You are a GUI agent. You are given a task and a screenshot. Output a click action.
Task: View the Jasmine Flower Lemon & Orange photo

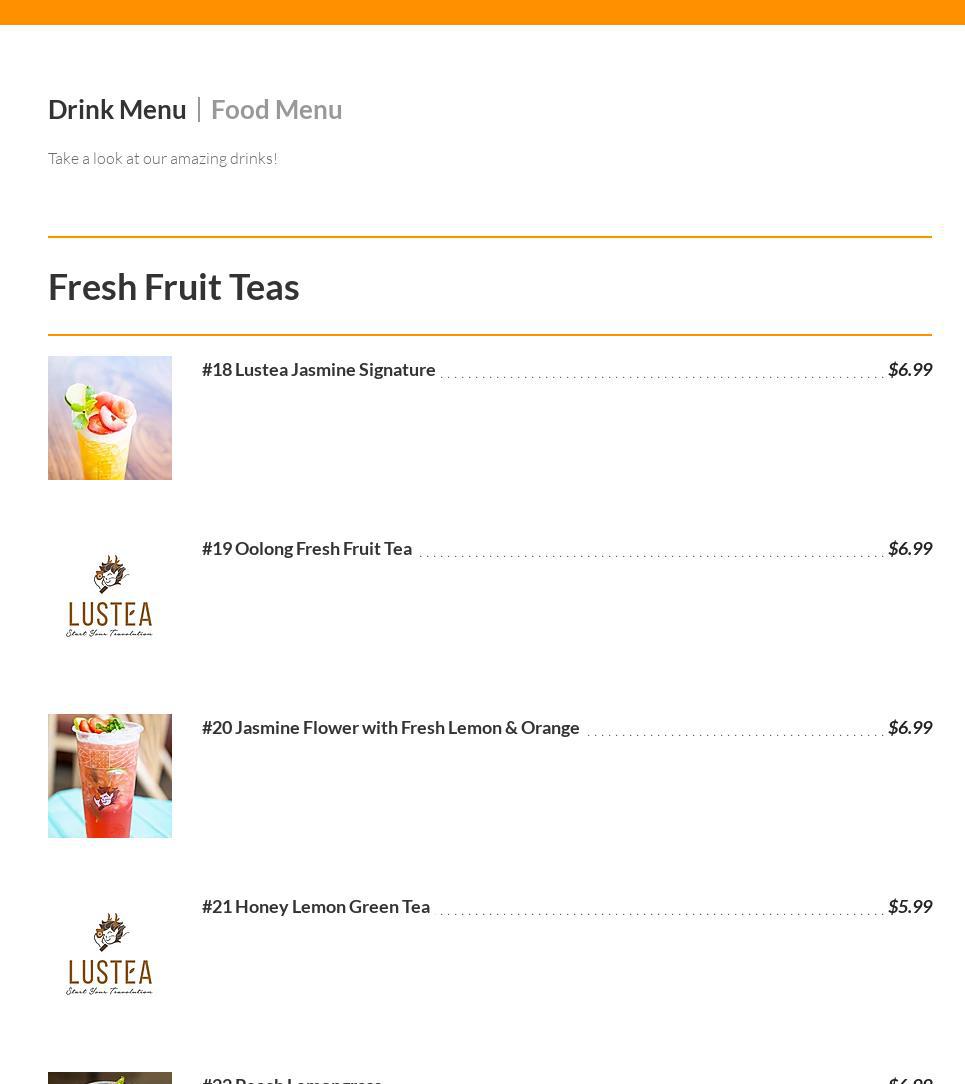click(x=110, y=776)
